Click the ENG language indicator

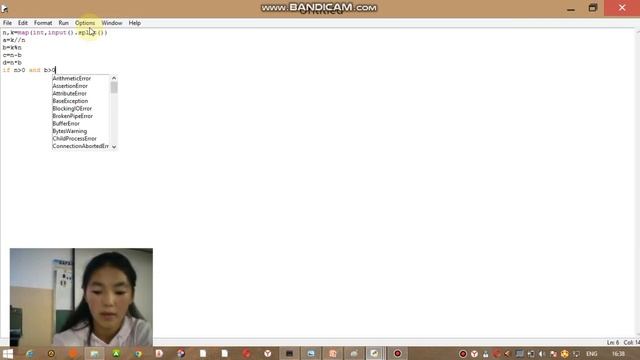tap(592, 354)
